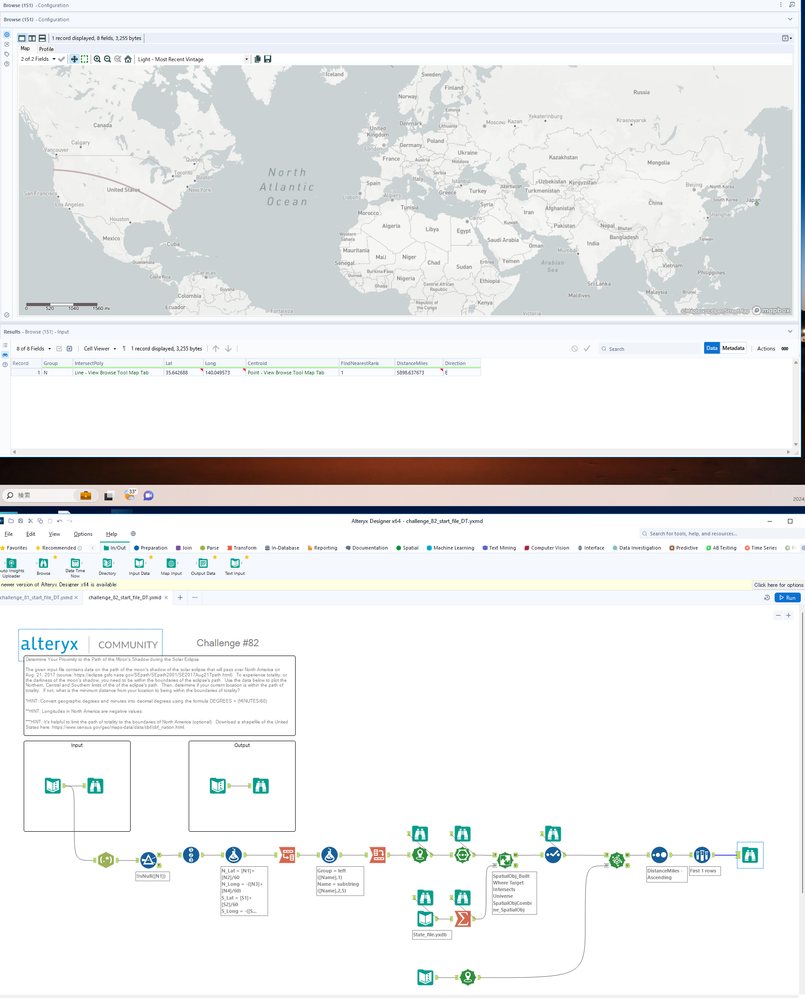Select the Summarize tool node on canvas
The width and height of the screenshot is (805, 998).
[463, 918]
